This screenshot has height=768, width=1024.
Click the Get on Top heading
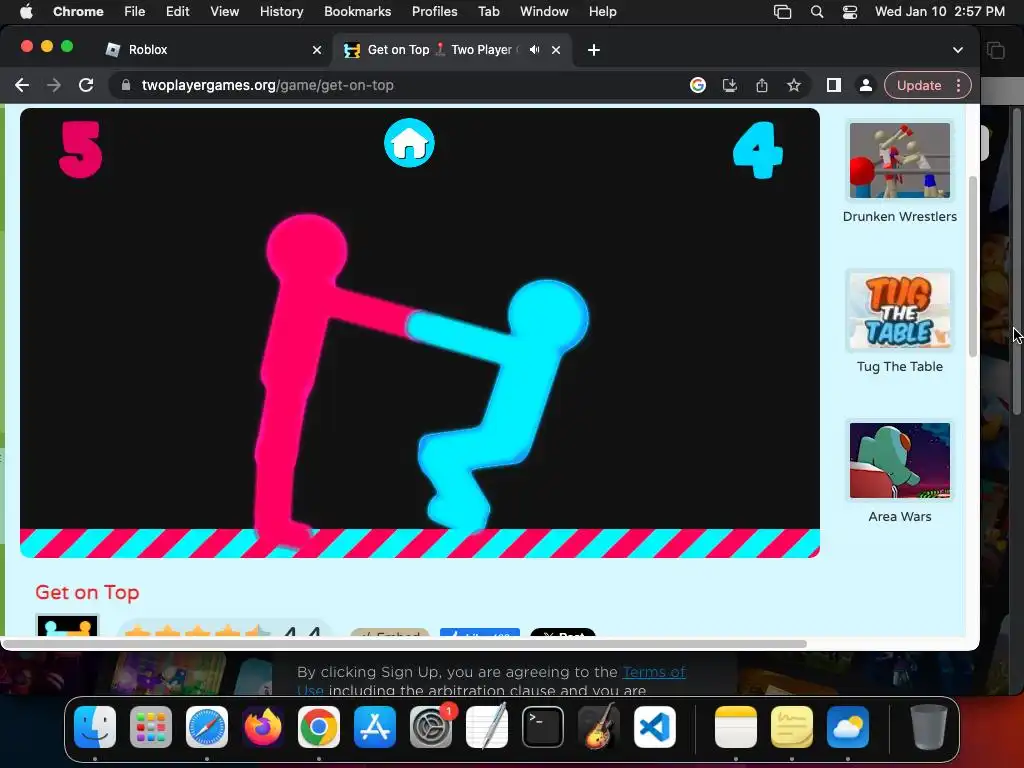[87, 592]
